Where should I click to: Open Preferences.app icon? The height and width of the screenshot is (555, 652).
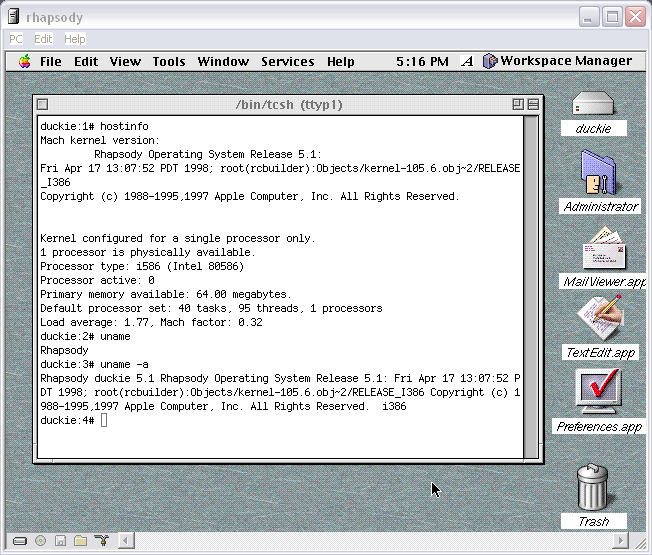pos(599,392)
